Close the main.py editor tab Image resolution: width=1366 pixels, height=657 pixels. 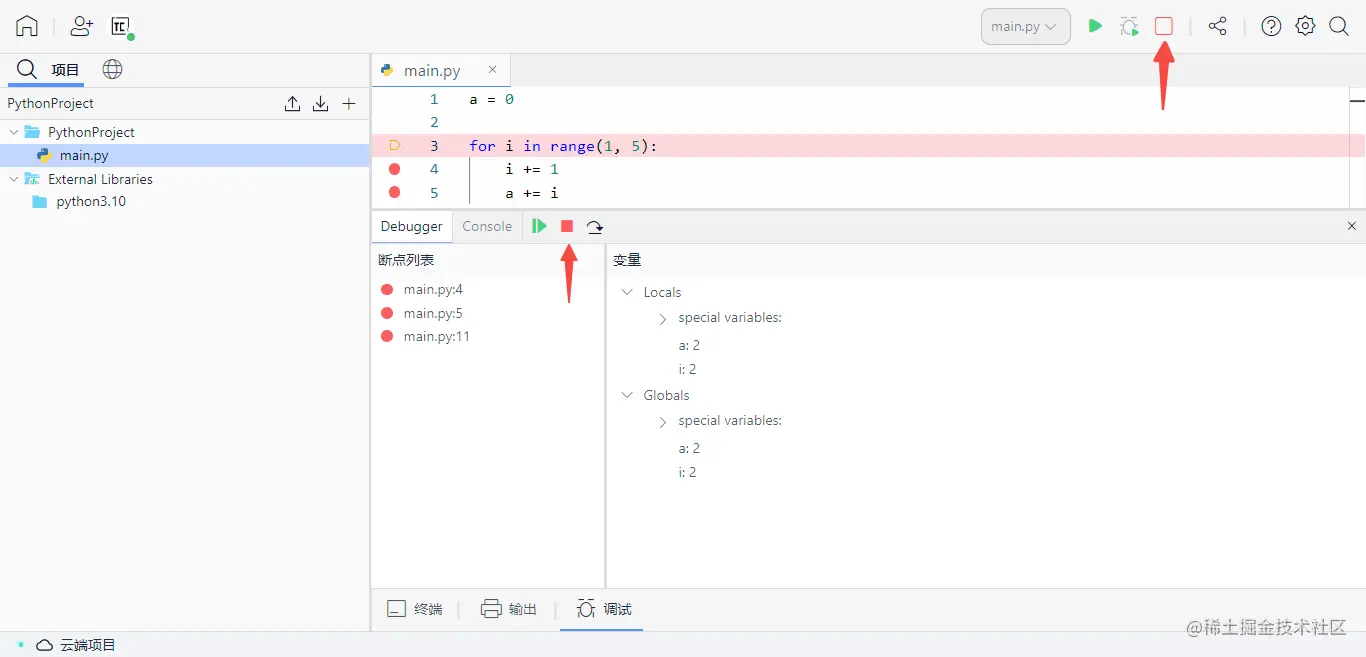tap(492, 69)
